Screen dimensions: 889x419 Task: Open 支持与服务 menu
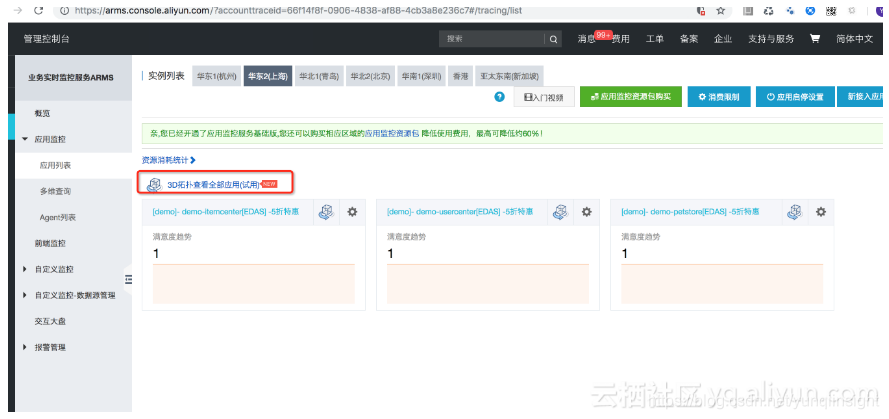(771, 39)
